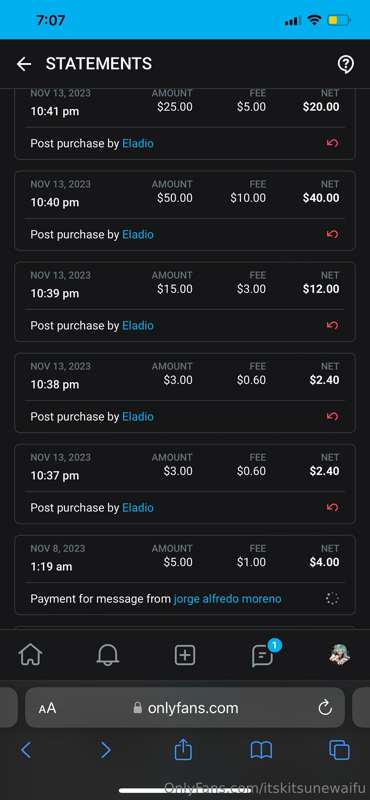This screenshot has width=370, height=800.
Task: Open profile avatar in bottom navigation
Action: 339,655
